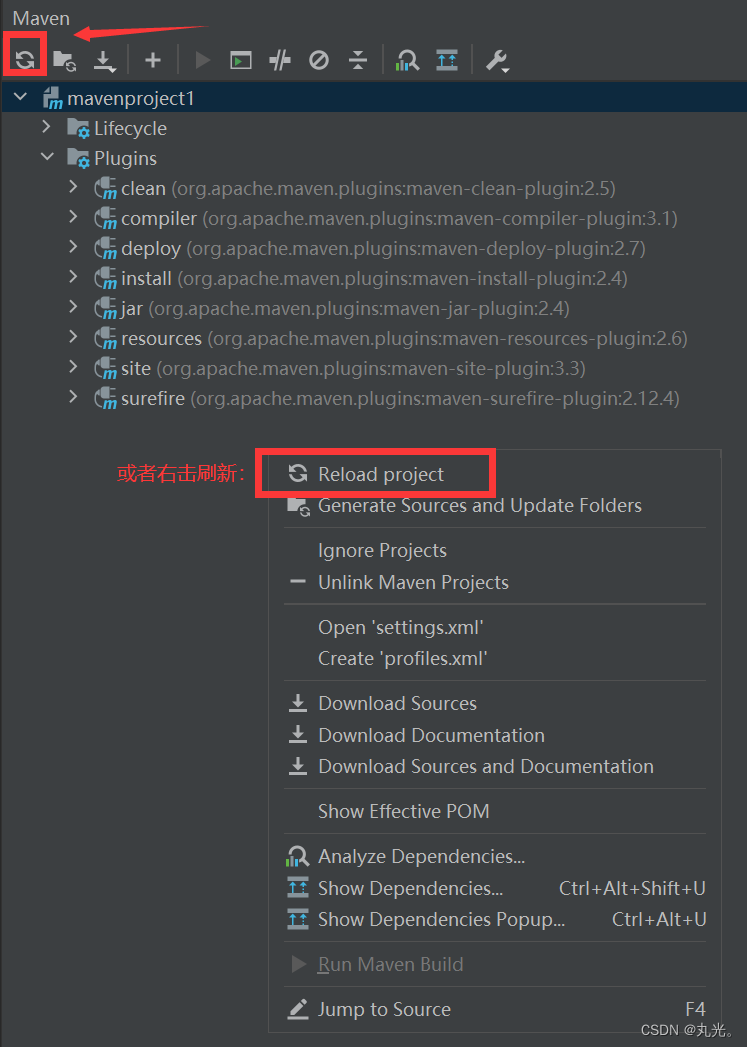Select the jar plugin row
Viewport: 747px width, 1047px height.
tap(374, 308)
